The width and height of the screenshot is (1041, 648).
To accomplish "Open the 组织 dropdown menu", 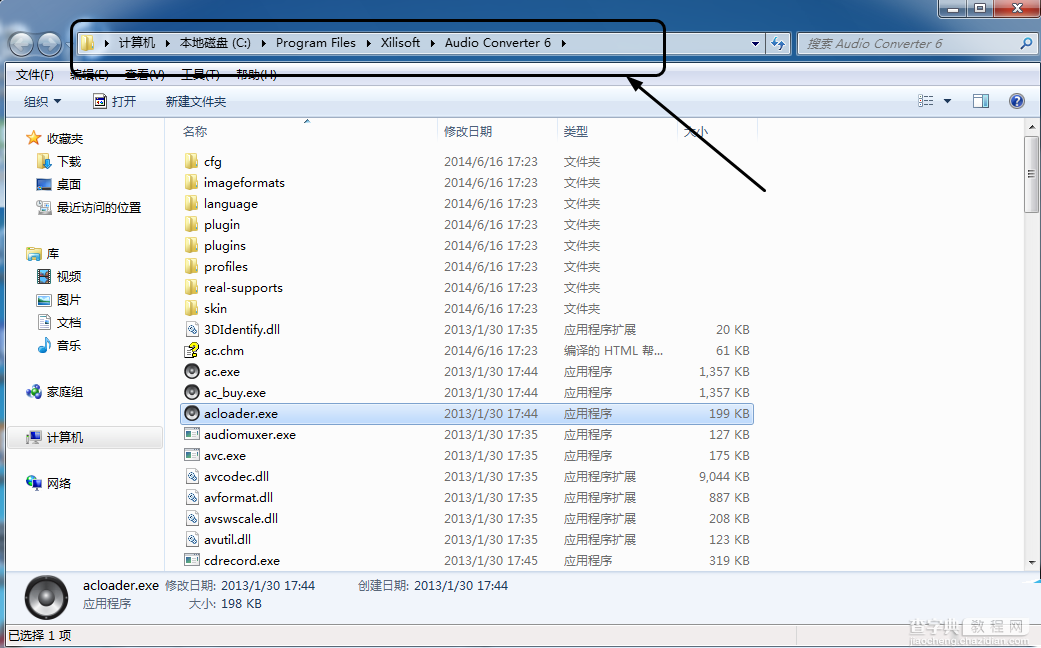I will coord(42,102).
